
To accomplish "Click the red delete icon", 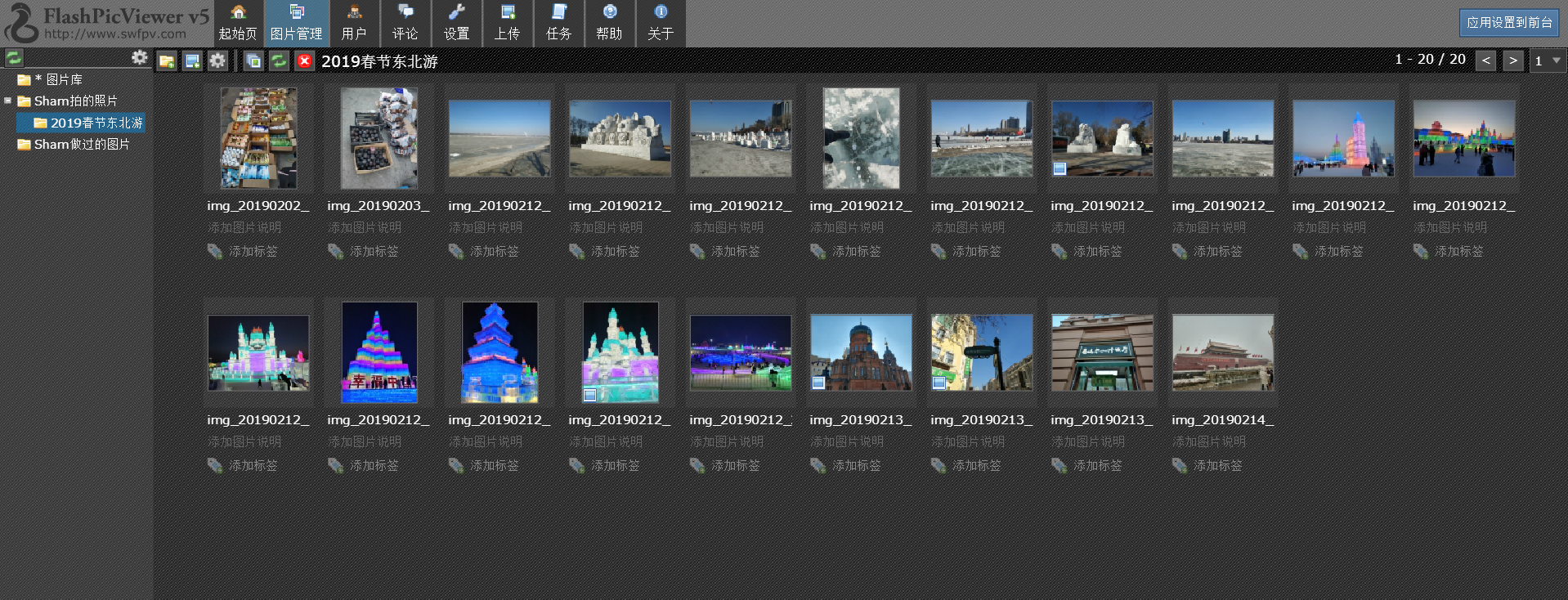I will (x=304, y=61).
